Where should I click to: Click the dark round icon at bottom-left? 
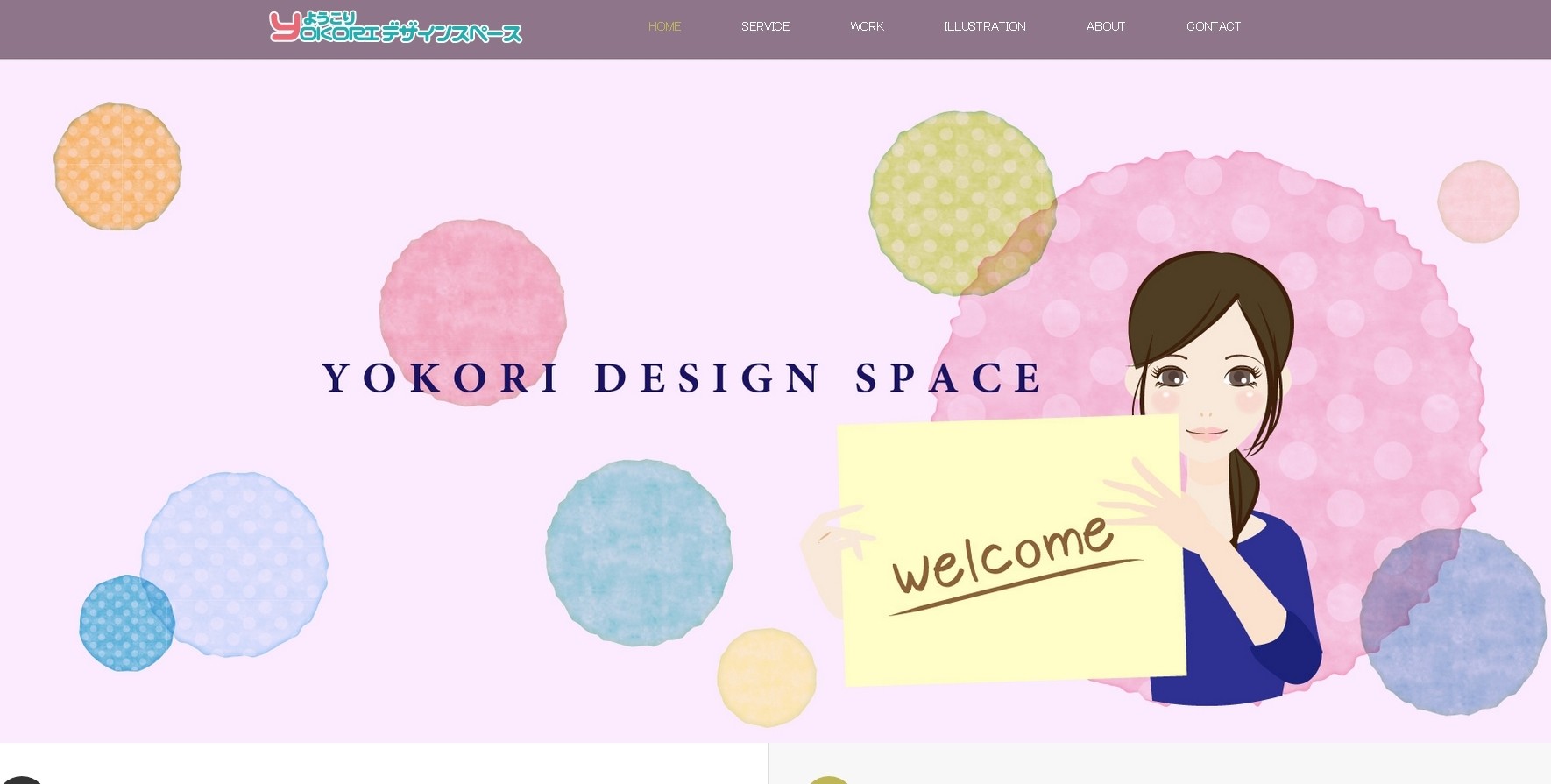tap(22, 780)
